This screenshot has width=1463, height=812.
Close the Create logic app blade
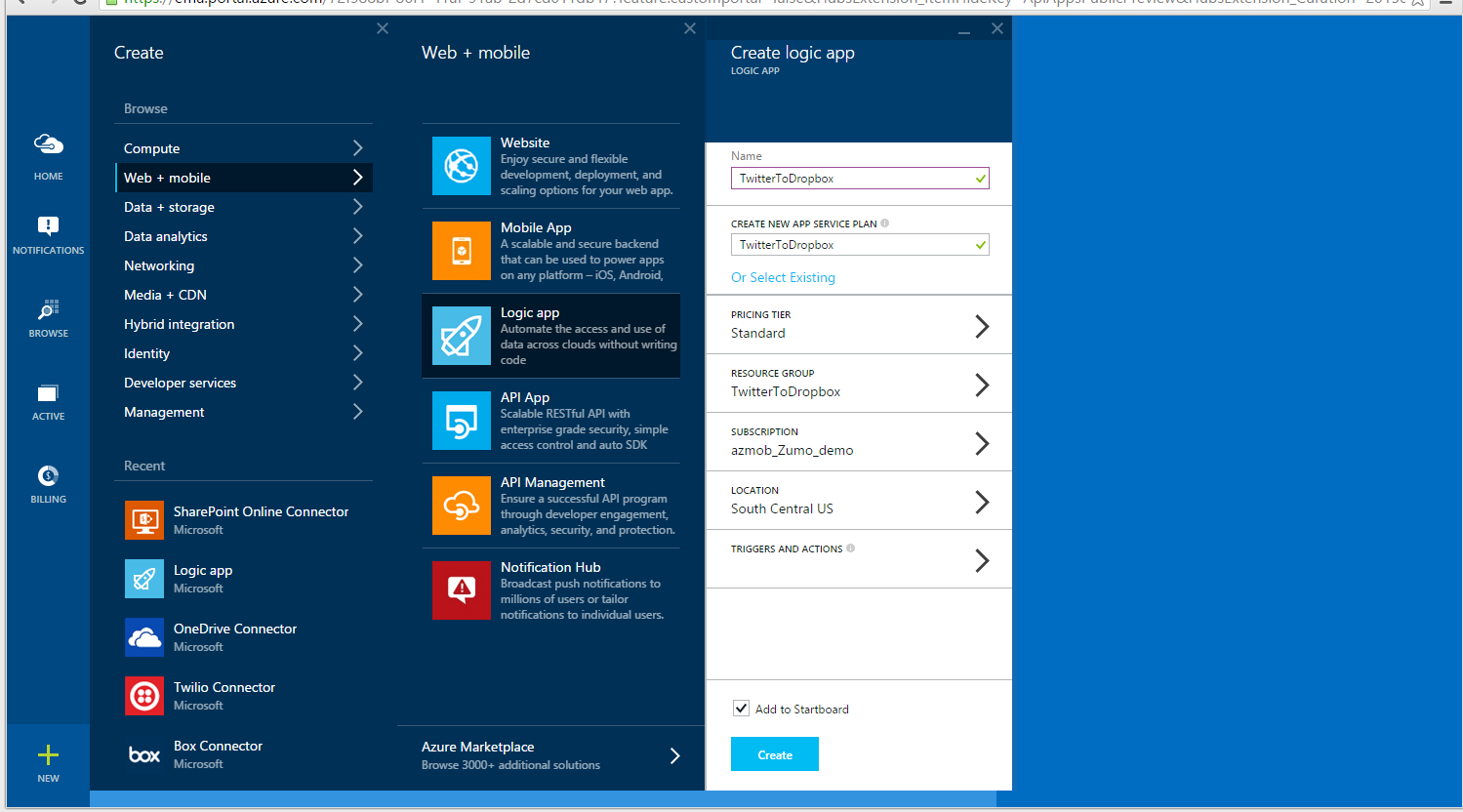[x=997, y=28]
